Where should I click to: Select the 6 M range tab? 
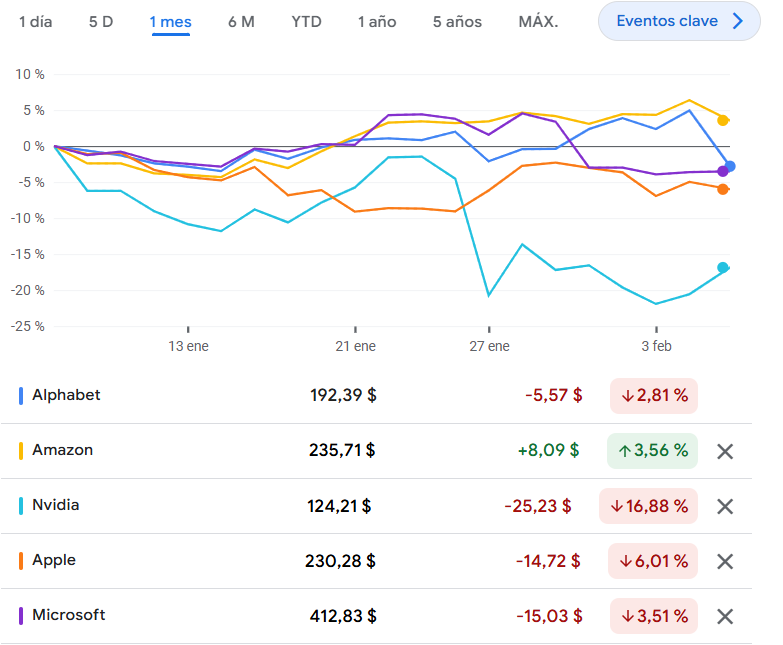click(241, 21)
